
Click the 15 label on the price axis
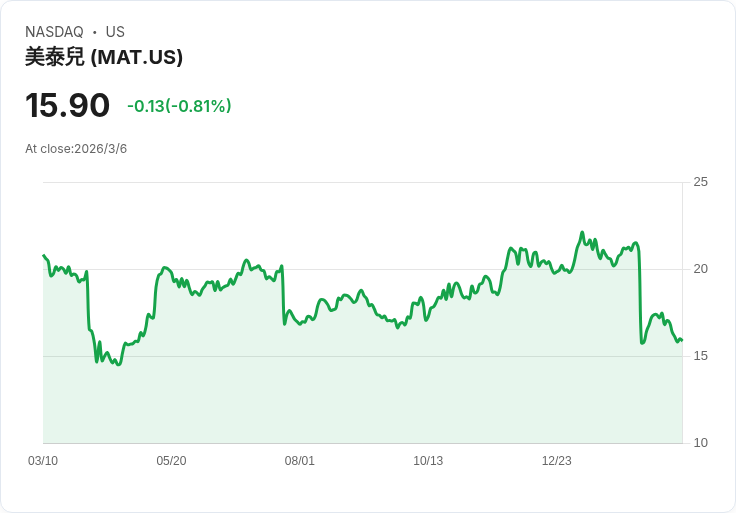tap(700, 356)
